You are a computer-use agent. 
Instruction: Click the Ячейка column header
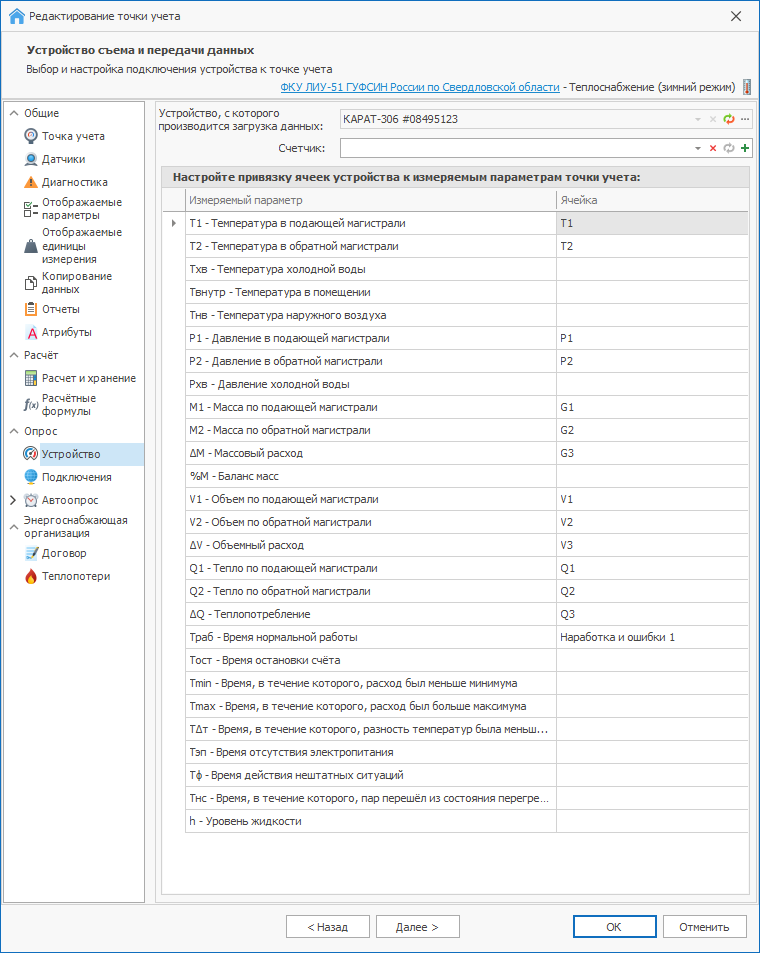pyautogui.click(x=651, y=200)
